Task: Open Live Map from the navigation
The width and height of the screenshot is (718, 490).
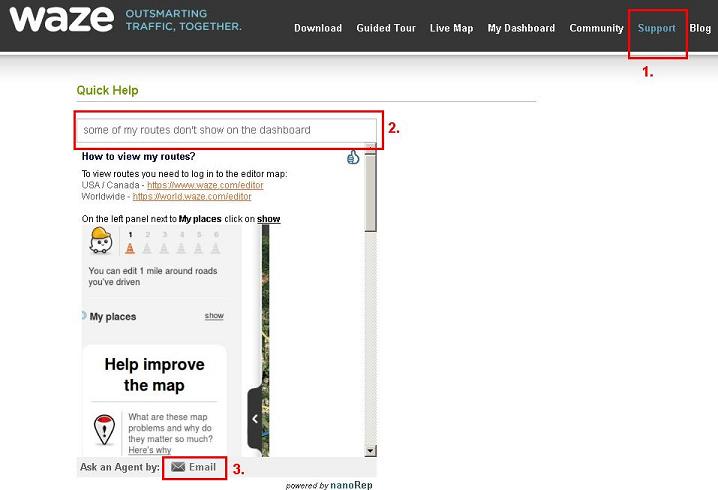Action: point(451,28)
